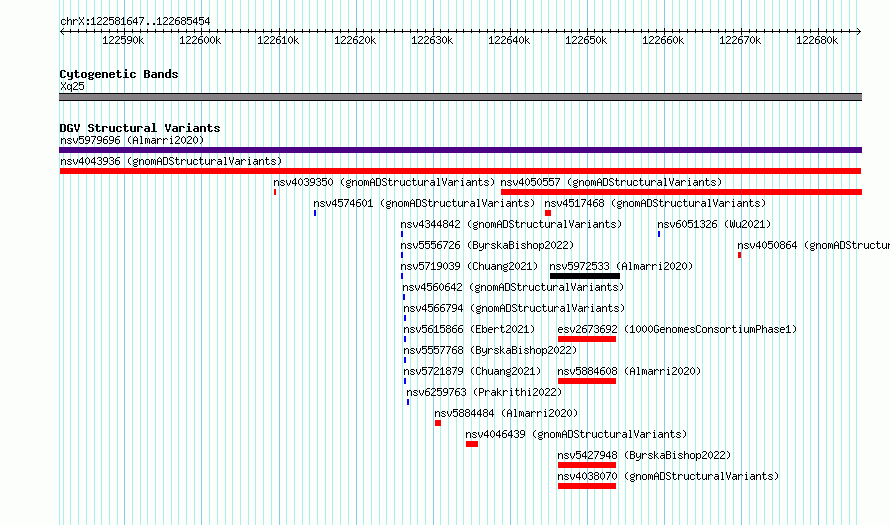Click the esv2673692 1000Genomes label
890x525 pixels.
(x=677, y=329)
